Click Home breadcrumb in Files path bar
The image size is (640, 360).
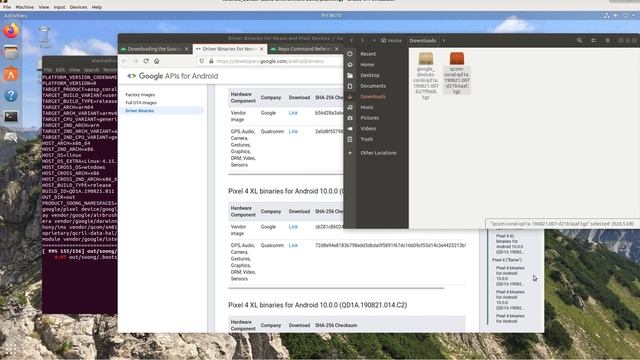pyautogui.click(x=391, y=40)
